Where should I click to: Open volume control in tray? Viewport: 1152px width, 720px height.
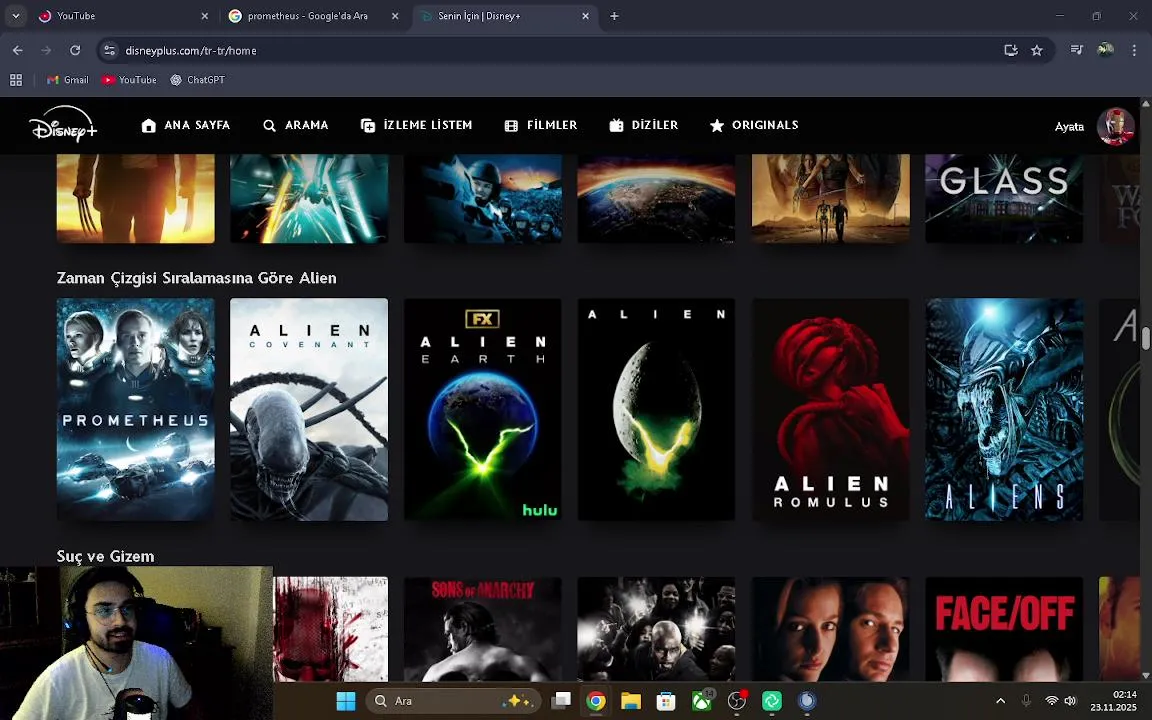[x=1070, y=701]
